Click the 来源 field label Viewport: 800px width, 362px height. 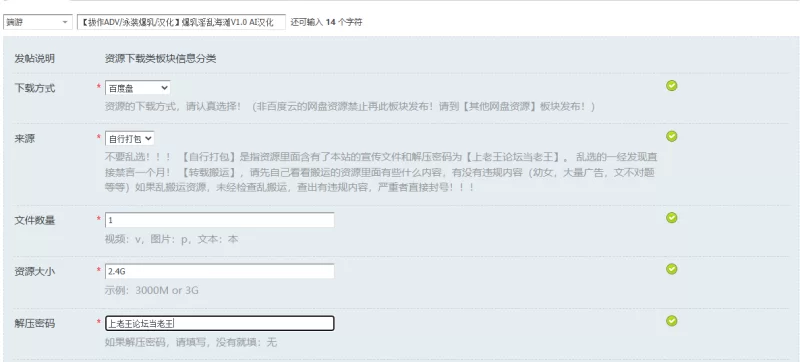click(x=24, y=139)
